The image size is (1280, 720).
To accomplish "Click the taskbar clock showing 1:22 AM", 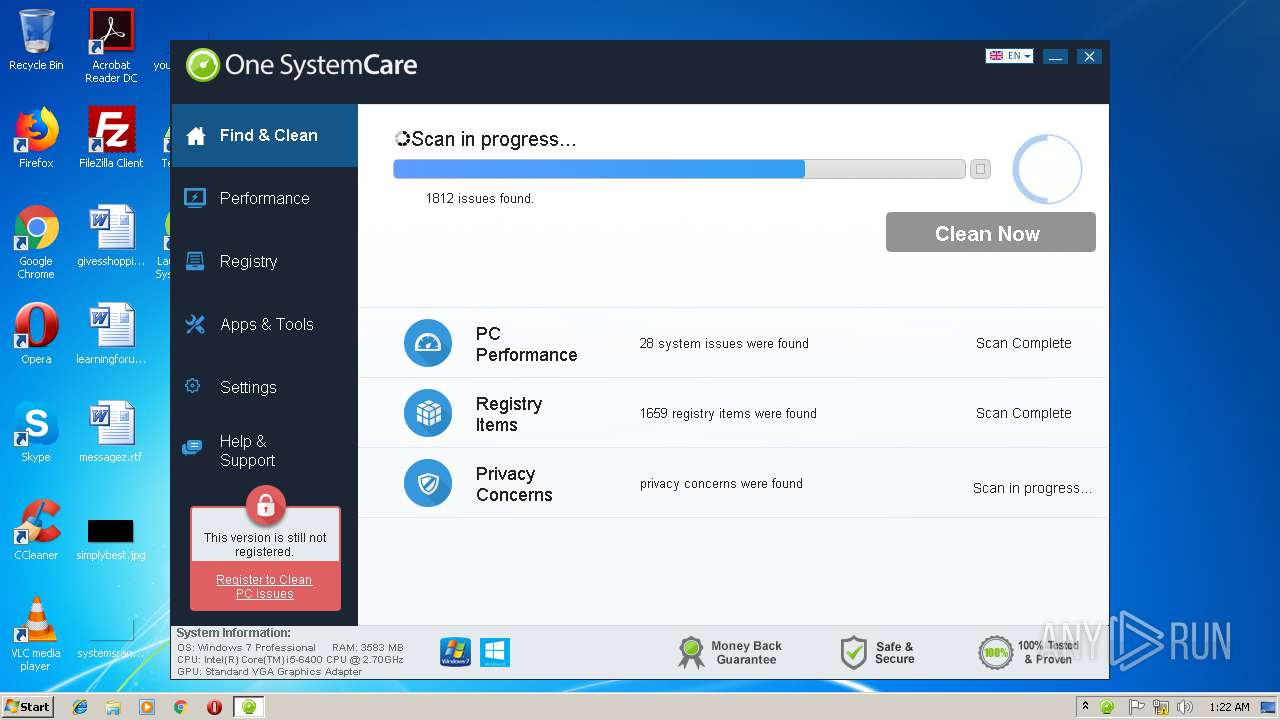I will point(1229,706).
